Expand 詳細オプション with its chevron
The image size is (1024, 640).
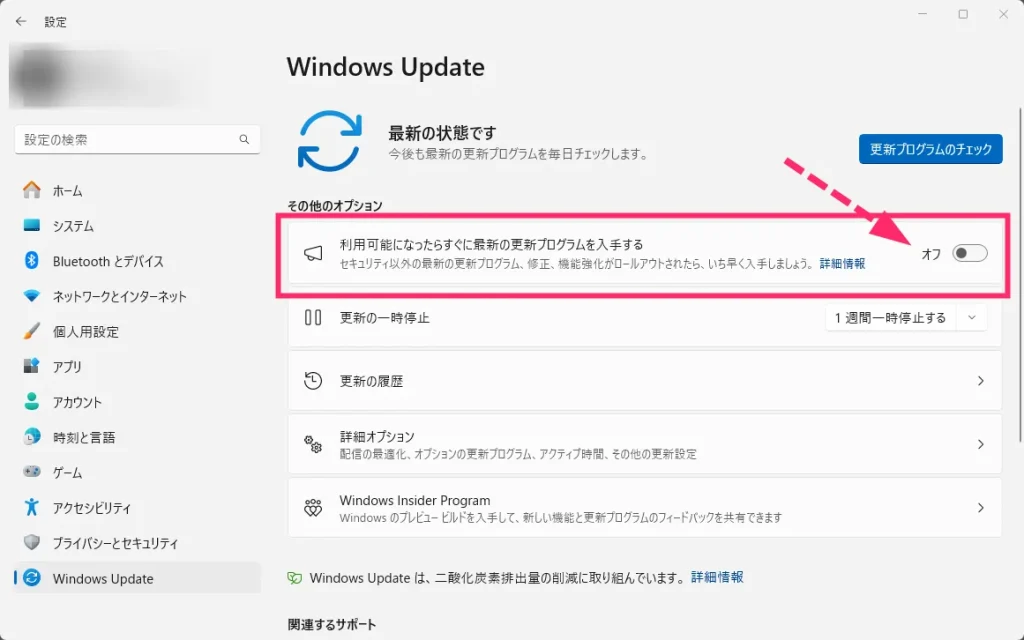(980, 444)
